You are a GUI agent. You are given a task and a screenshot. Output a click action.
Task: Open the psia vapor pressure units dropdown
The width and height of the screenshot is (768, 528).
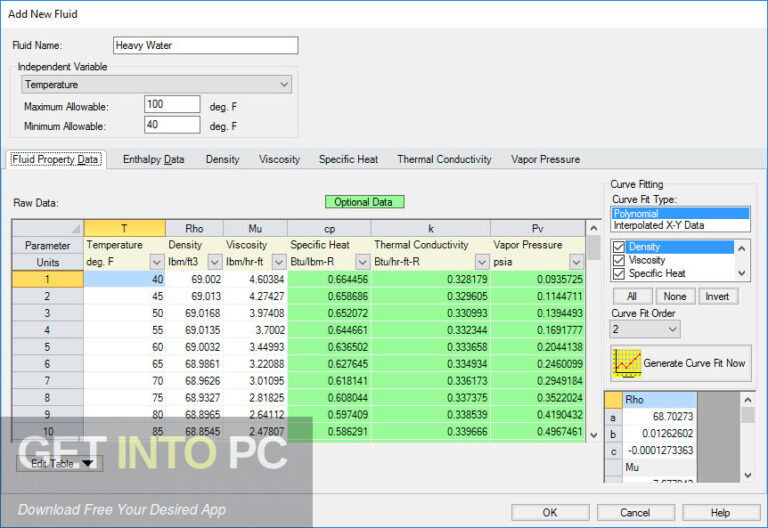pyautogui.click(x=576, y=262)
